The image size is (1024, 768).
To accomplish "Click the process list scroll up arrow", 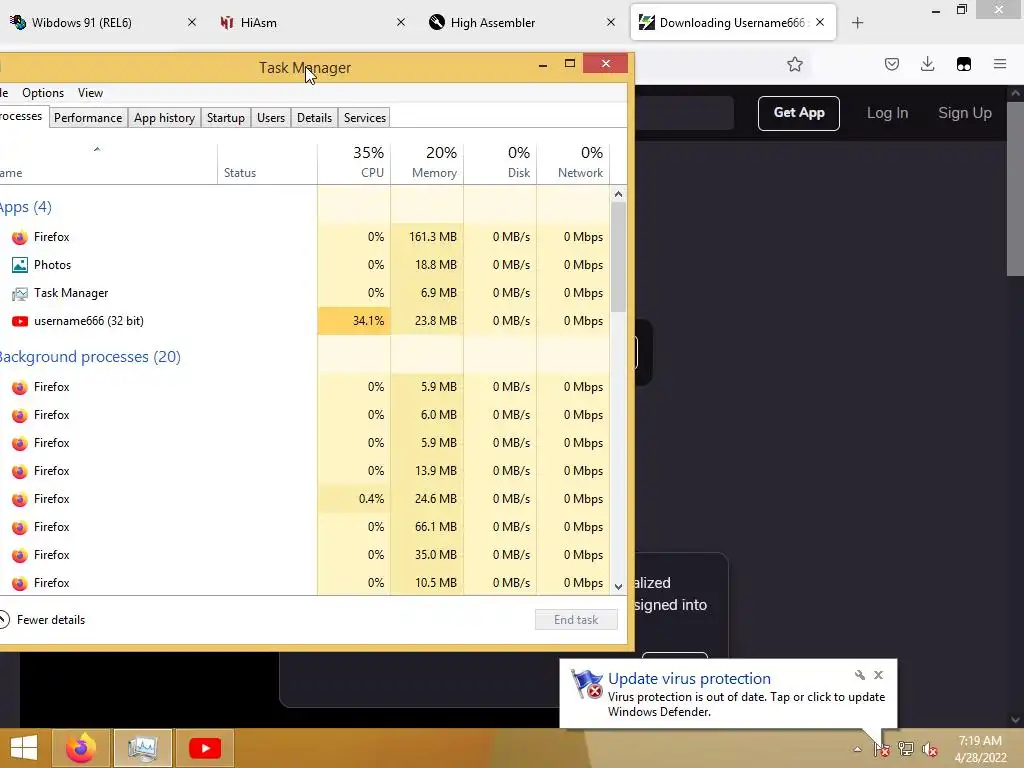I will (618, 194).
